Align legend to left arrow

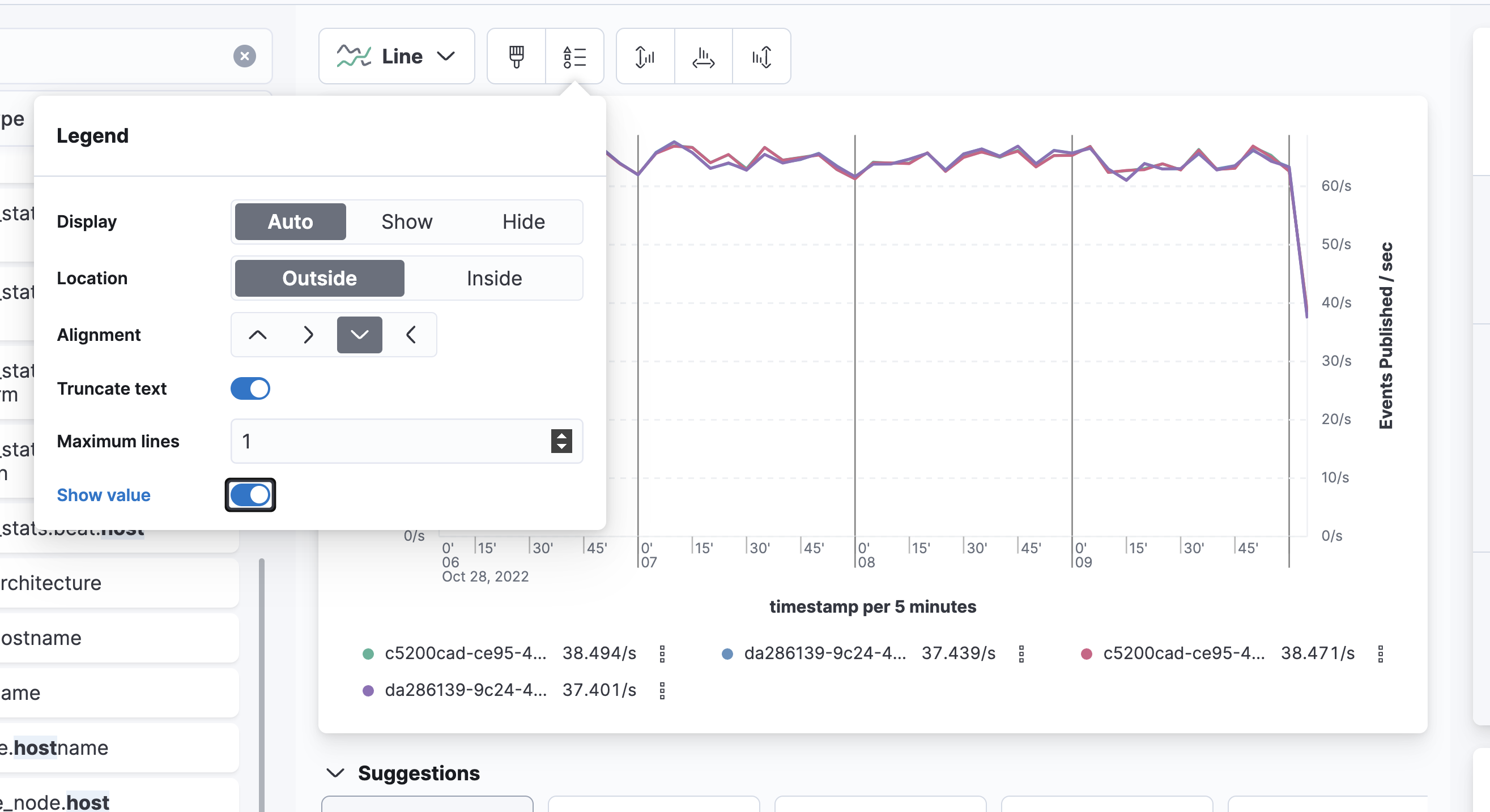click(x=411, y=335)
